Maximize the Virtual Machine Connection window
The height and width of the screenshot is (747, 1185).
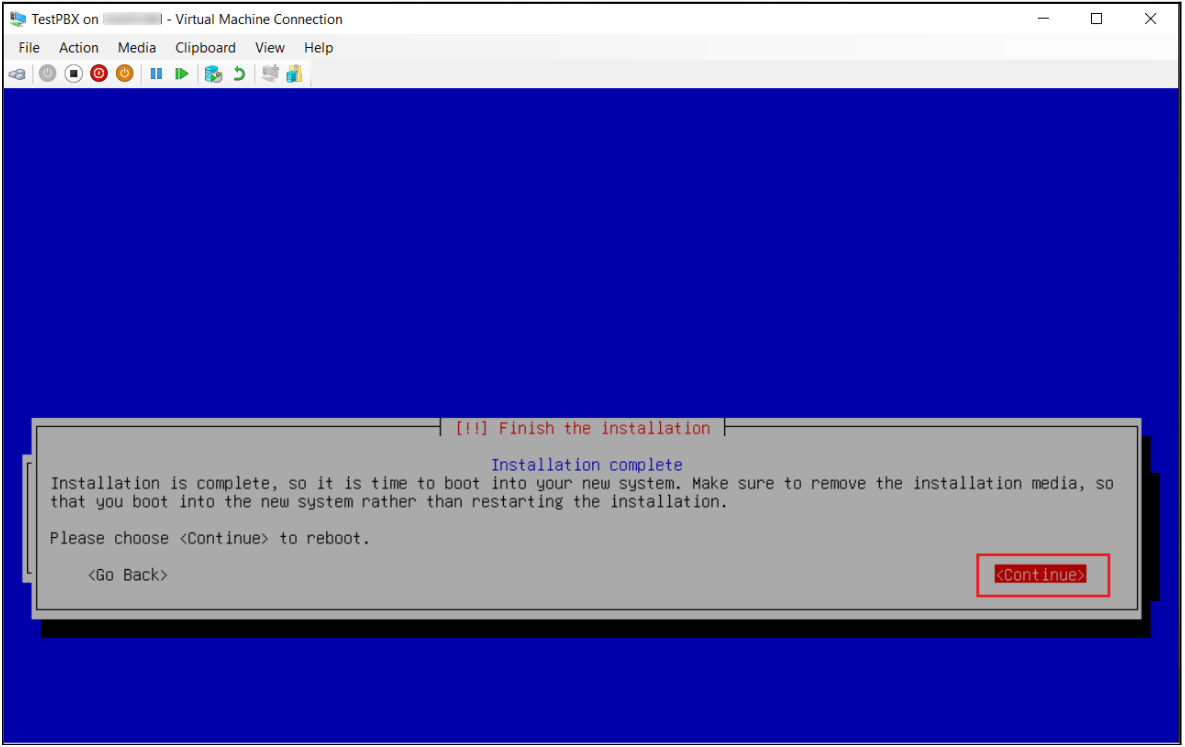[x=1096, y=19]
